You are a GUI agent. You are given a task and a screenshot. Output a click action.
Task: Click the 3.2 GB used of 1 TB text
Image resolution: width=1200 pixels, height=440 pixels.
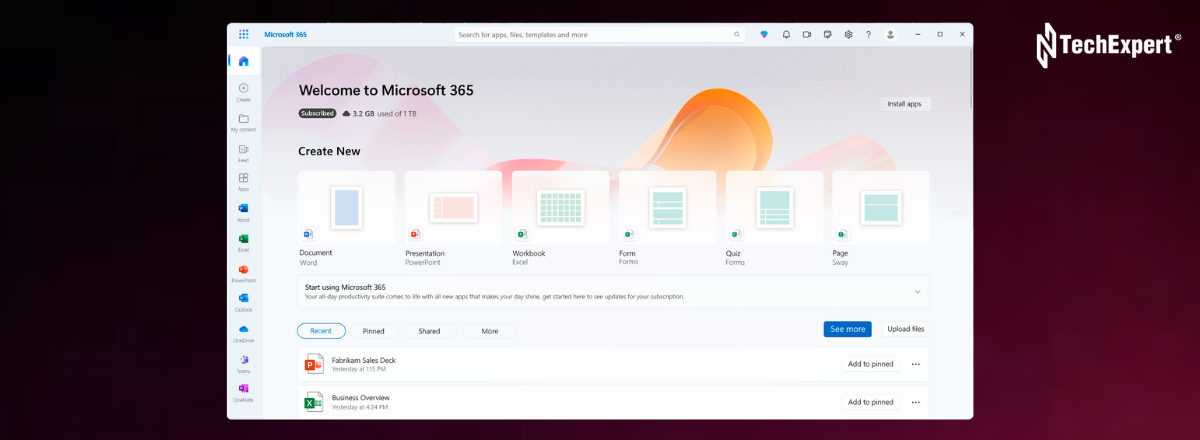point(385,114)
